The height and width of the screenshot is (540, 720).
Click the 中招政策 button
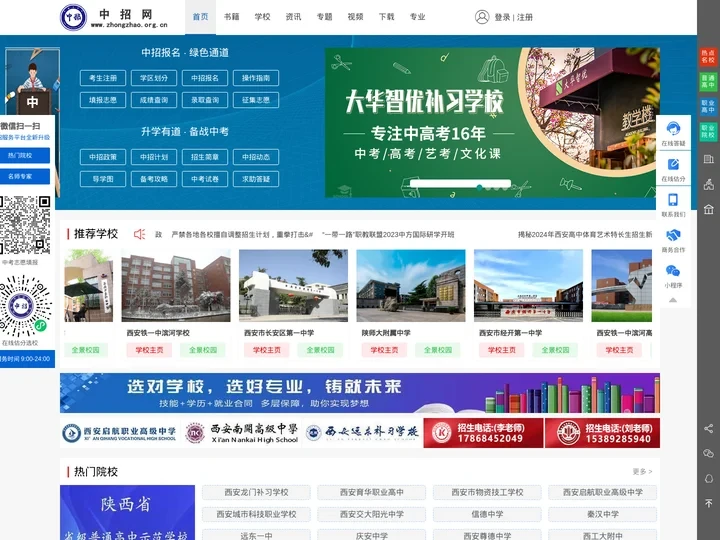coord(103,157)
